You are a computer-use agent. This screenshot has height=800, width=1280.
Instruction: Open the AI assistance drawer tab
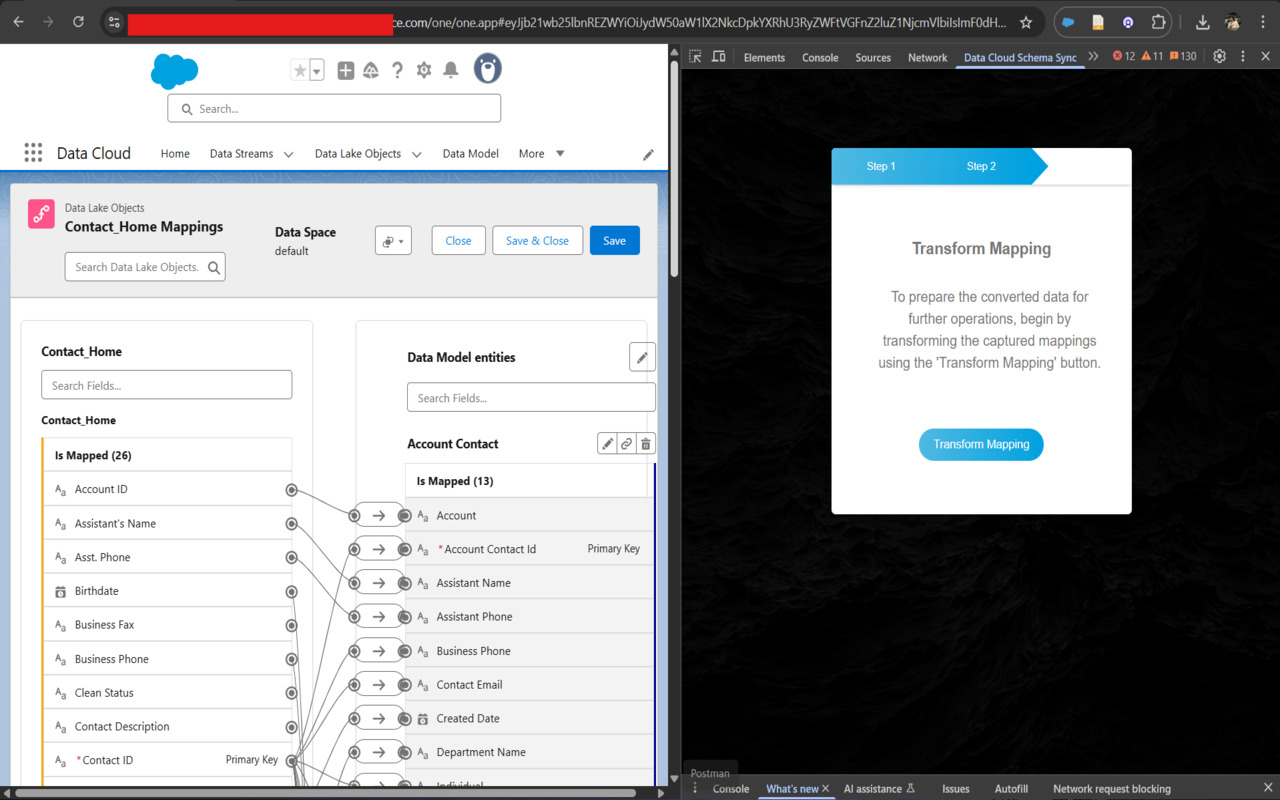click(x=879, y=789)
